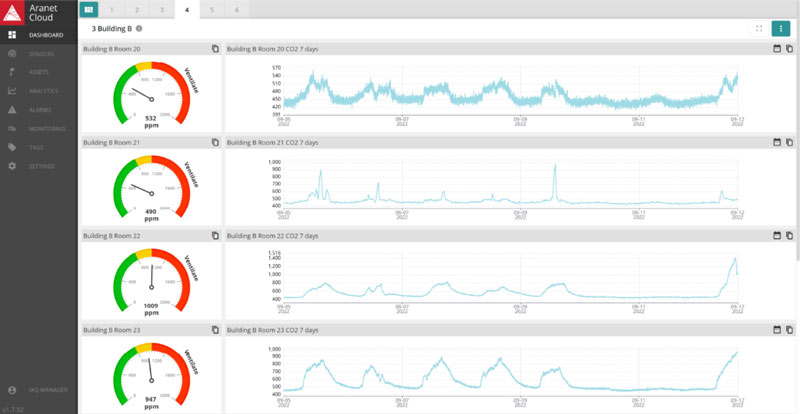The image size is (800, 414).
Task: Click the Room 20 gauge showing 532 ppm
Action: coord(152,93)
